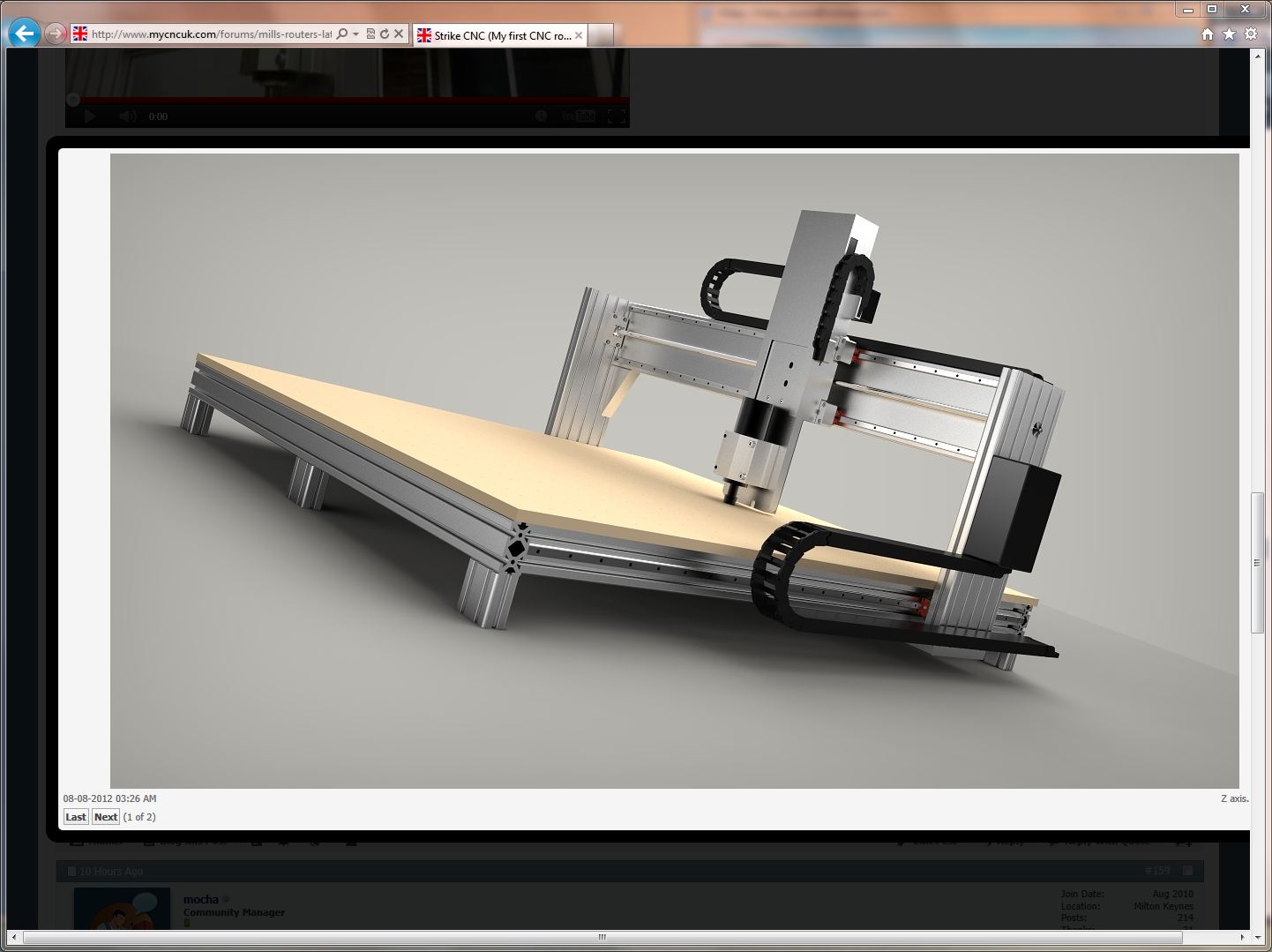Image resolution: width=1272 pixels, height=952 pixels.
Task: Click the search magnifier in address bar
Action: tap(341, 34)
